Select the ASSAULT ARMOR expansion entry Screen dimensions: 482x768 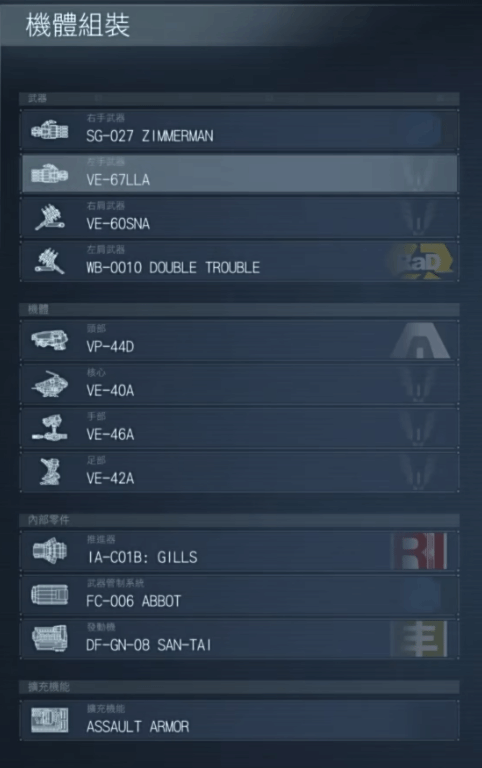tap(240, 720)
